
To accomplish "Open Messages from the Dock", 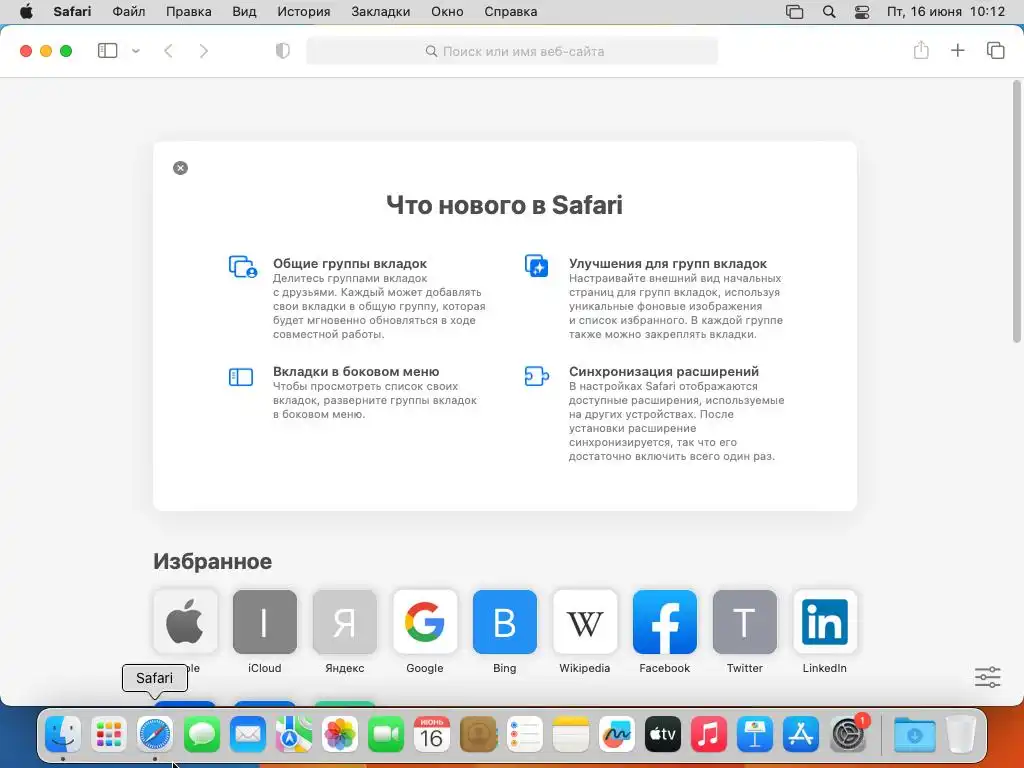I will [x=201, y=735].
